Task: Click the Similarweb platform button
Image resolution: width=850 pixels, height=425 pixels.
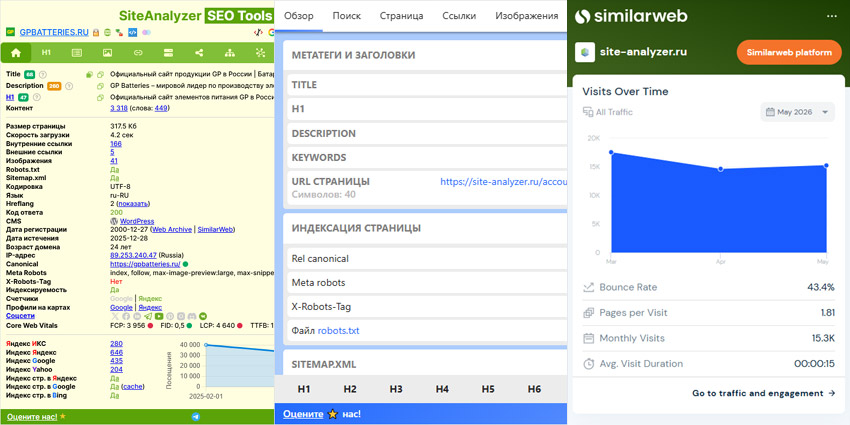Action: [x=789, y=53]
